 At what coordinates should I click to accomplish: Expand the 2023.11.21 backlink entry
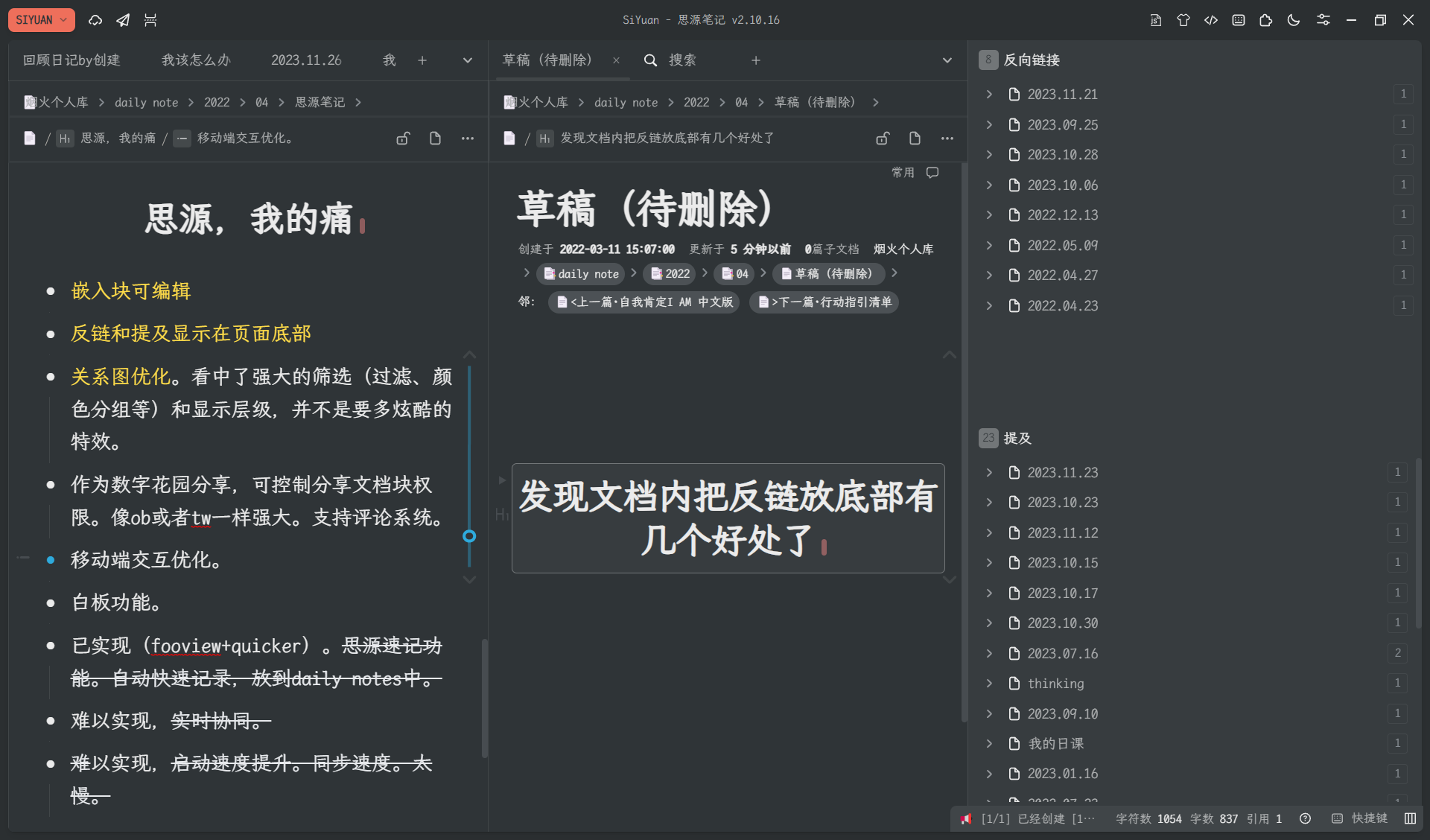[989, 94]
